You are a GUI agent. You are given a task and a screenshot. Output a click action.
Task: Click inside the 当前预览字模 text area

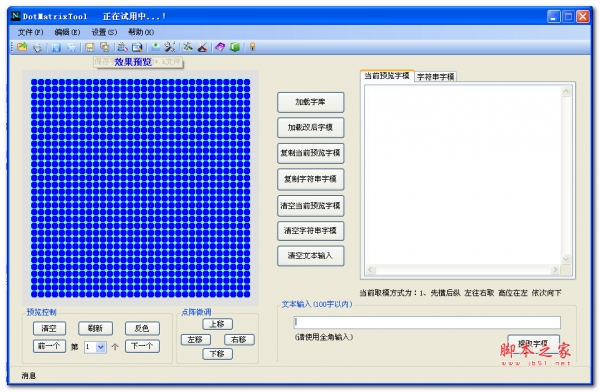(463, 175)
